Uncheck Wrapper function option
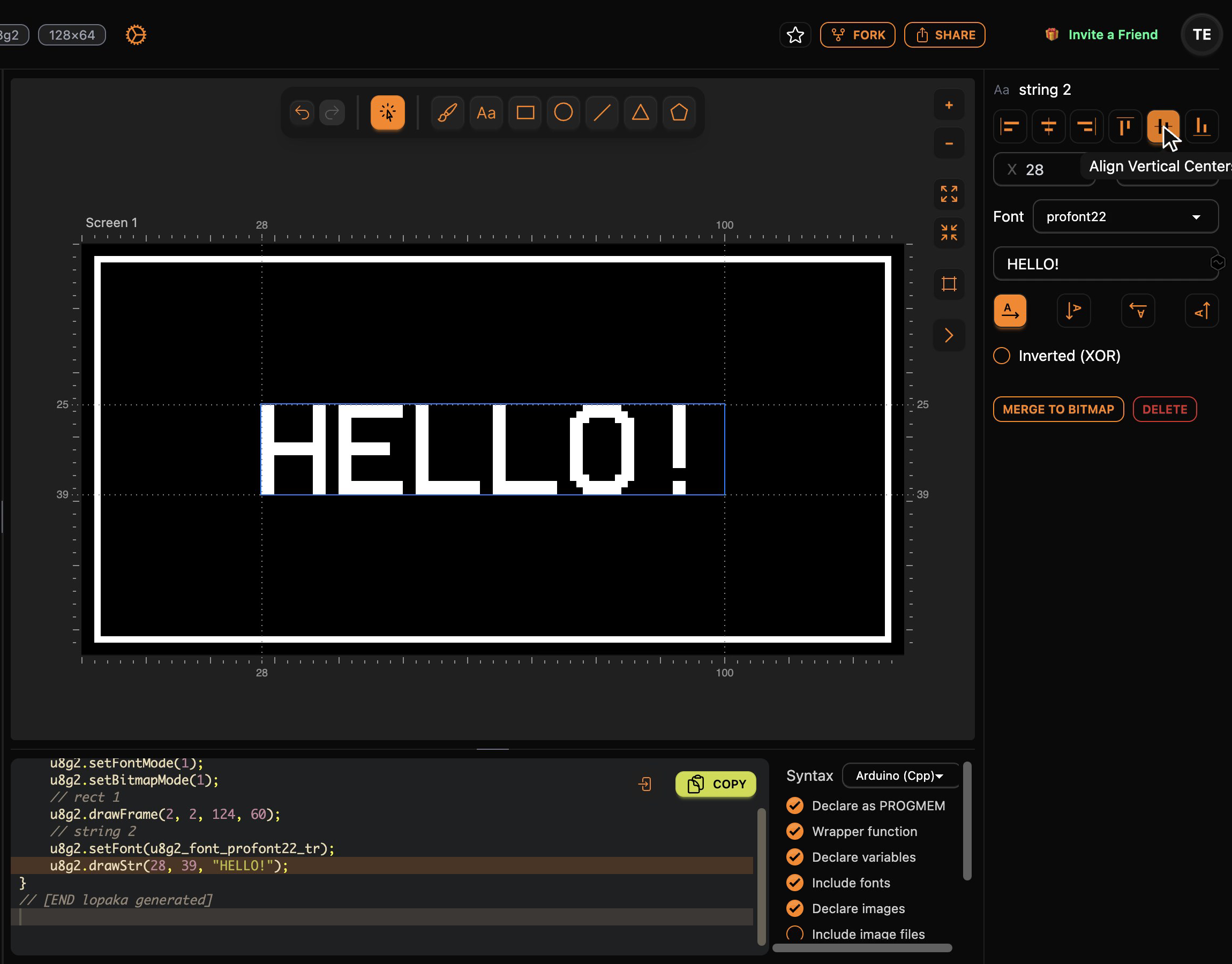 click(x=794, y=831)
